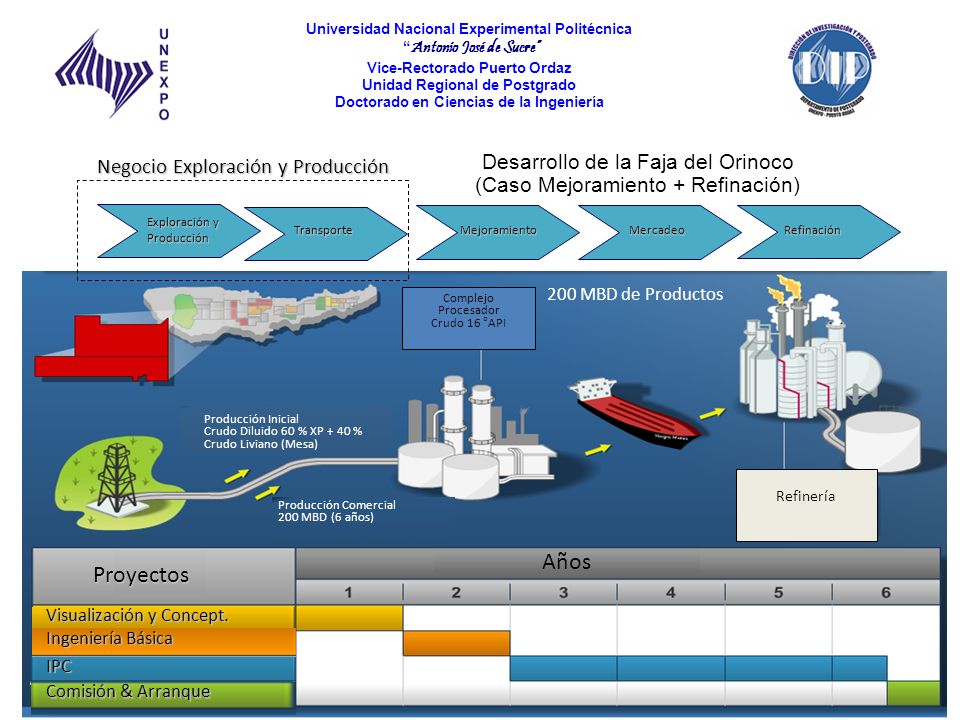
Task: Select the Mercadeo chevron step
Action: point(659,232)
